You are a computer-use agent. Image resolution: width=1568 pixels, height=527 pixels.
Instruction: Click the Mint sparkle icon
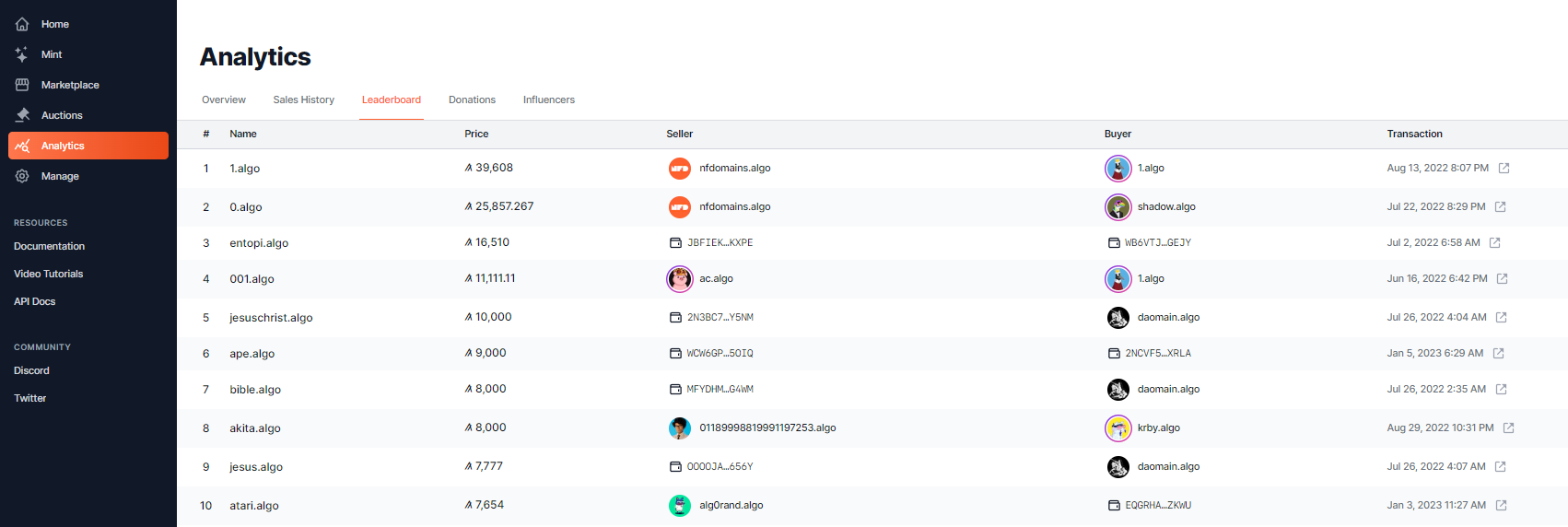point(22,54)
